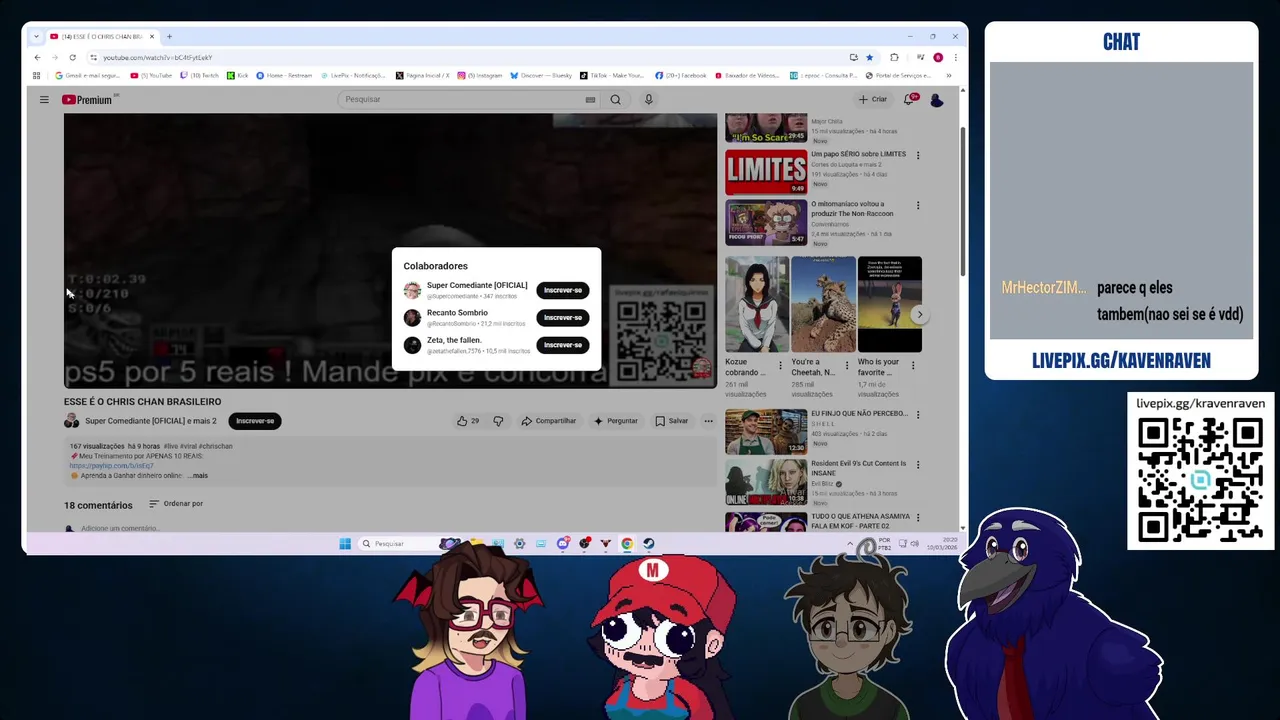Open the YouTube hamburger guide menu
The width and height of the screenshot is (1280, 720).
coord(44,99)
